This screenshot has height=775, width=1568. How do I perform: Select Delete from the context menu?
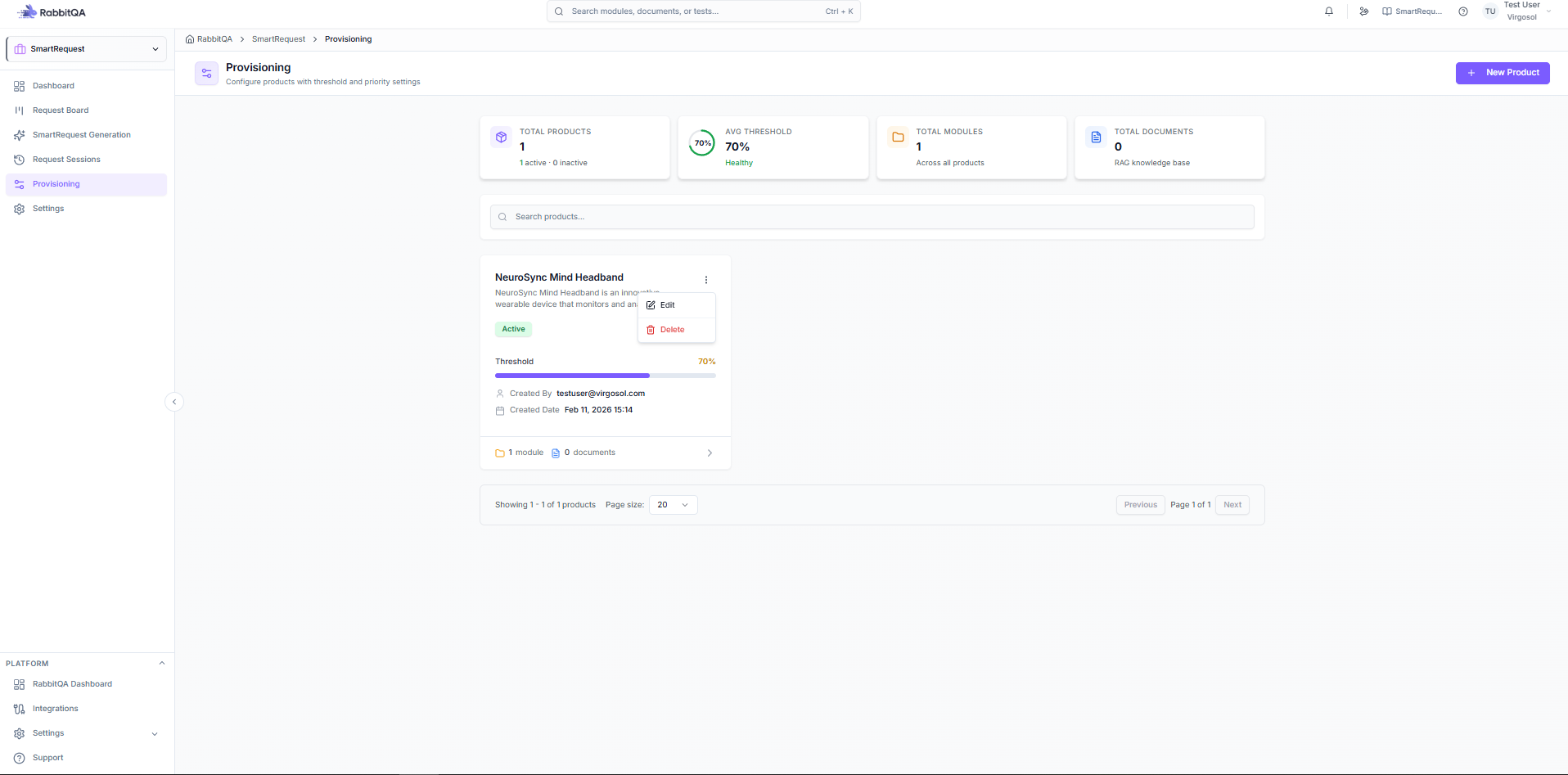(677, 330)
